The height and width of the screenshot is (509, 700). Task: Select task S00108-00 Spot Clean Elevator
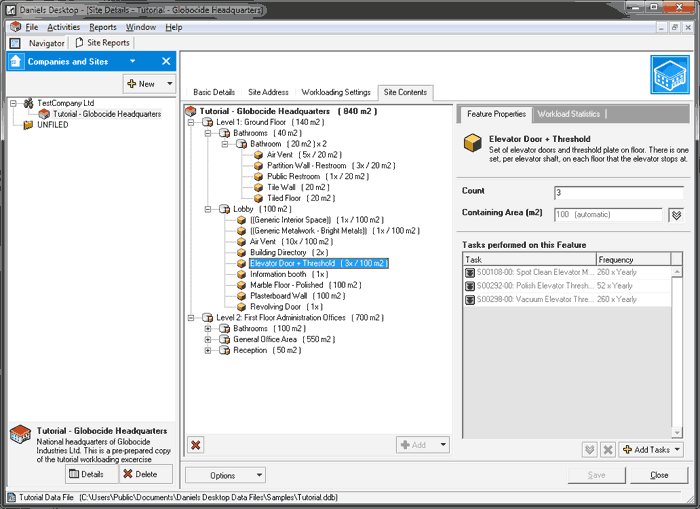[x=567, y=272]
